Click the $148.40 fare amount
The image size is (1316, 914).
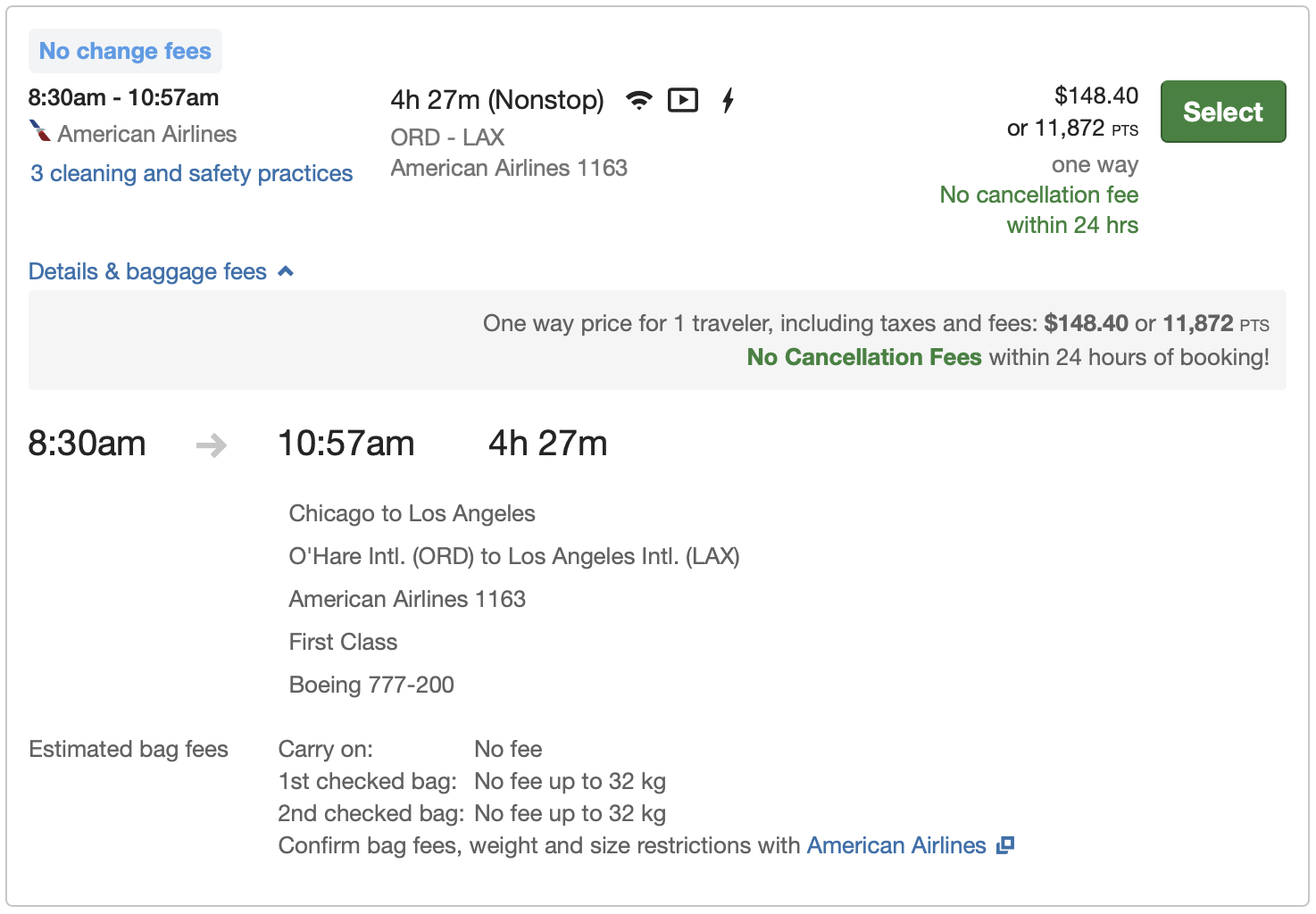click(1095, 96)
